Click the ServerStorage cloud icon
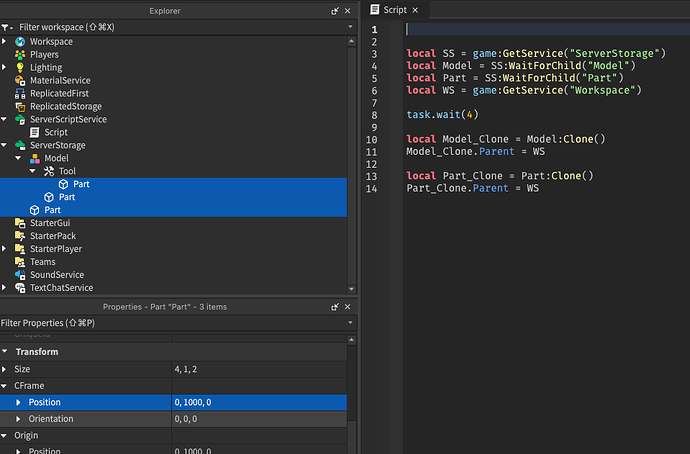Image resolution: width=690 pixels, height=454 pixels. coord(20,145)
